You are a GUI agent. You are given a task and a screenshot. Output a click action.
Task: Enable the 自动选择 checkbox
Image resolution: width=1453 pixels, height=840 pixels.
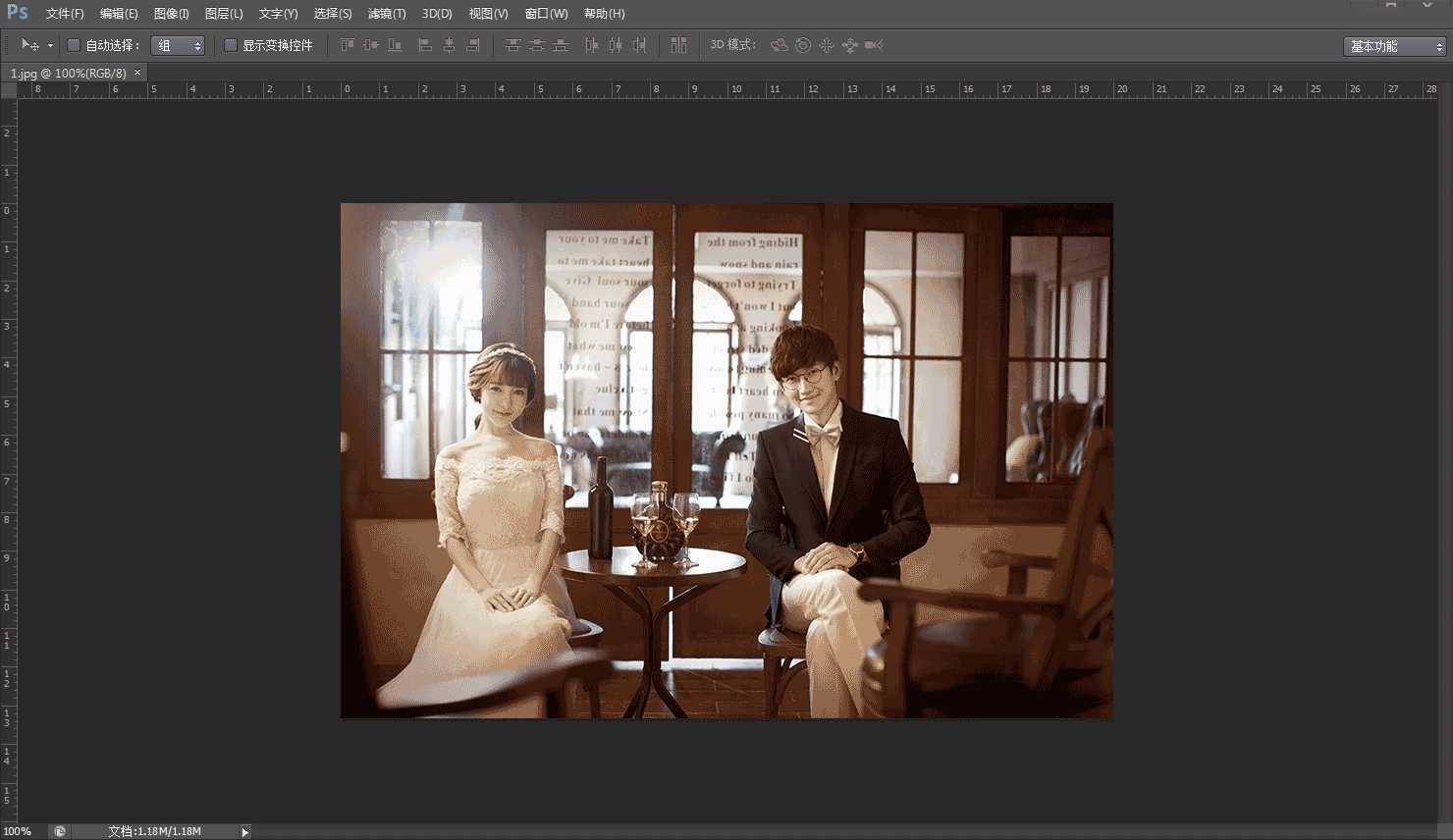click(73, 45)
